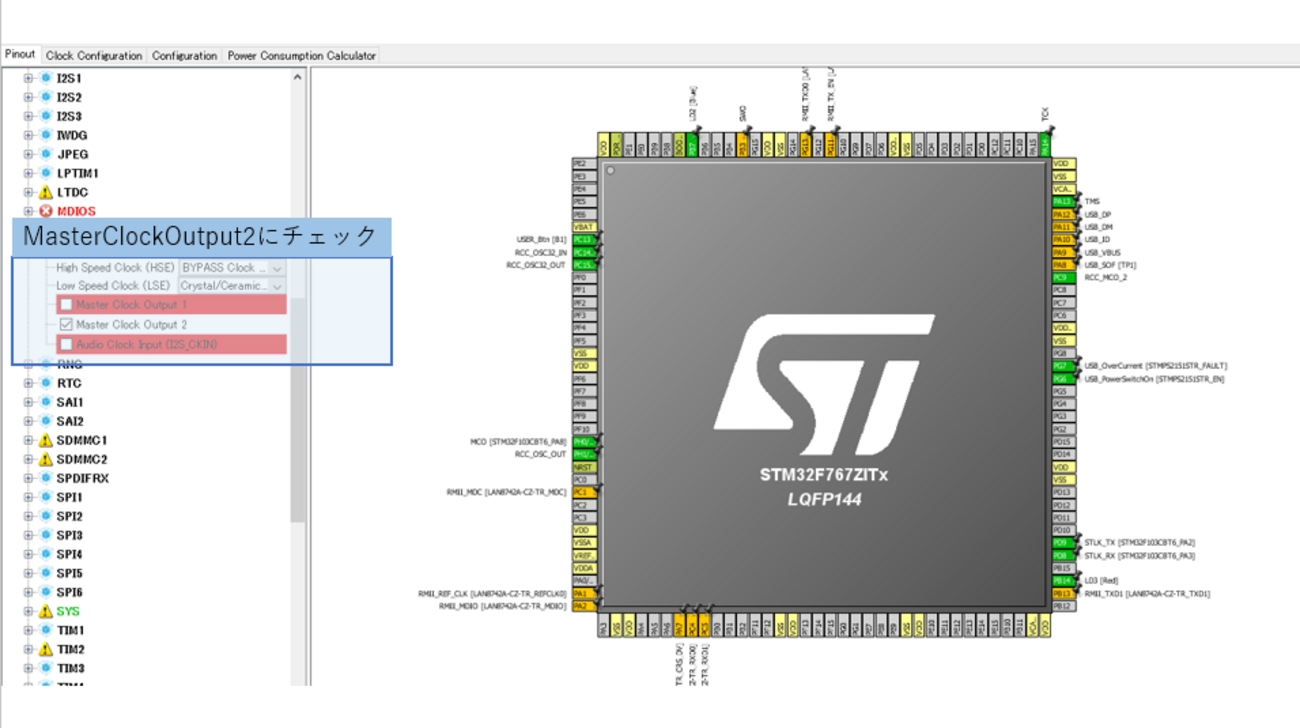Click the MDIOS red error icon
This screenshot has width=1300, height=728.
(45, 211)
